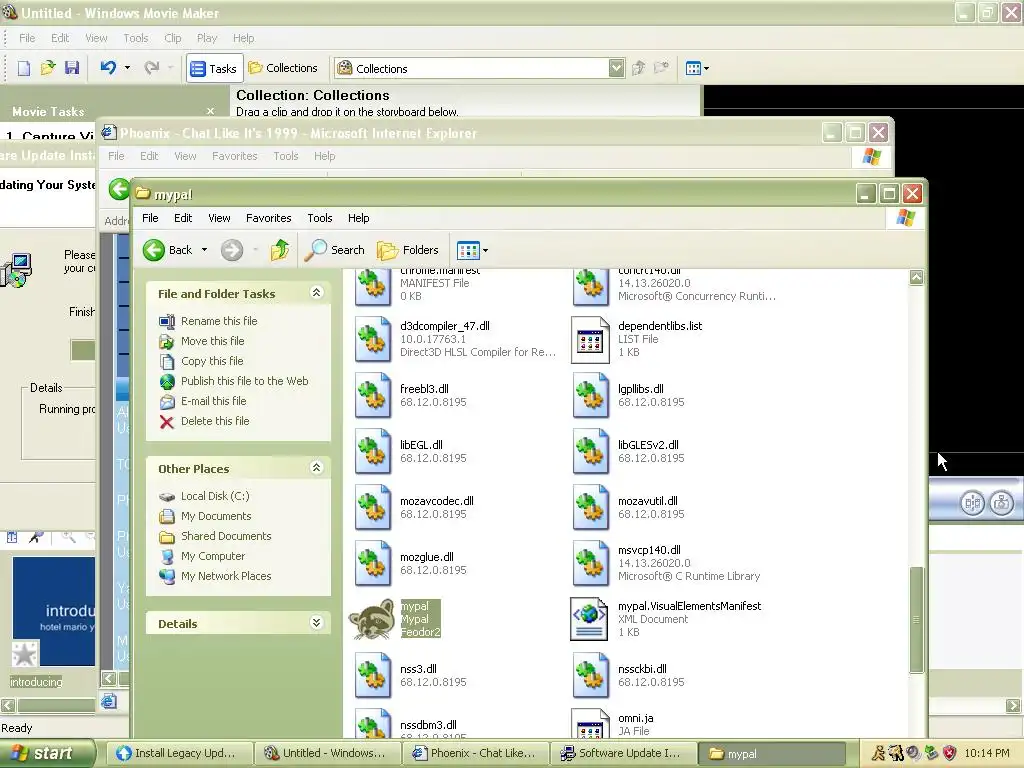Switch to Install Legacy Update taskbar item
This screenshot has height=768, width=1024.
[x=178, y=753]
